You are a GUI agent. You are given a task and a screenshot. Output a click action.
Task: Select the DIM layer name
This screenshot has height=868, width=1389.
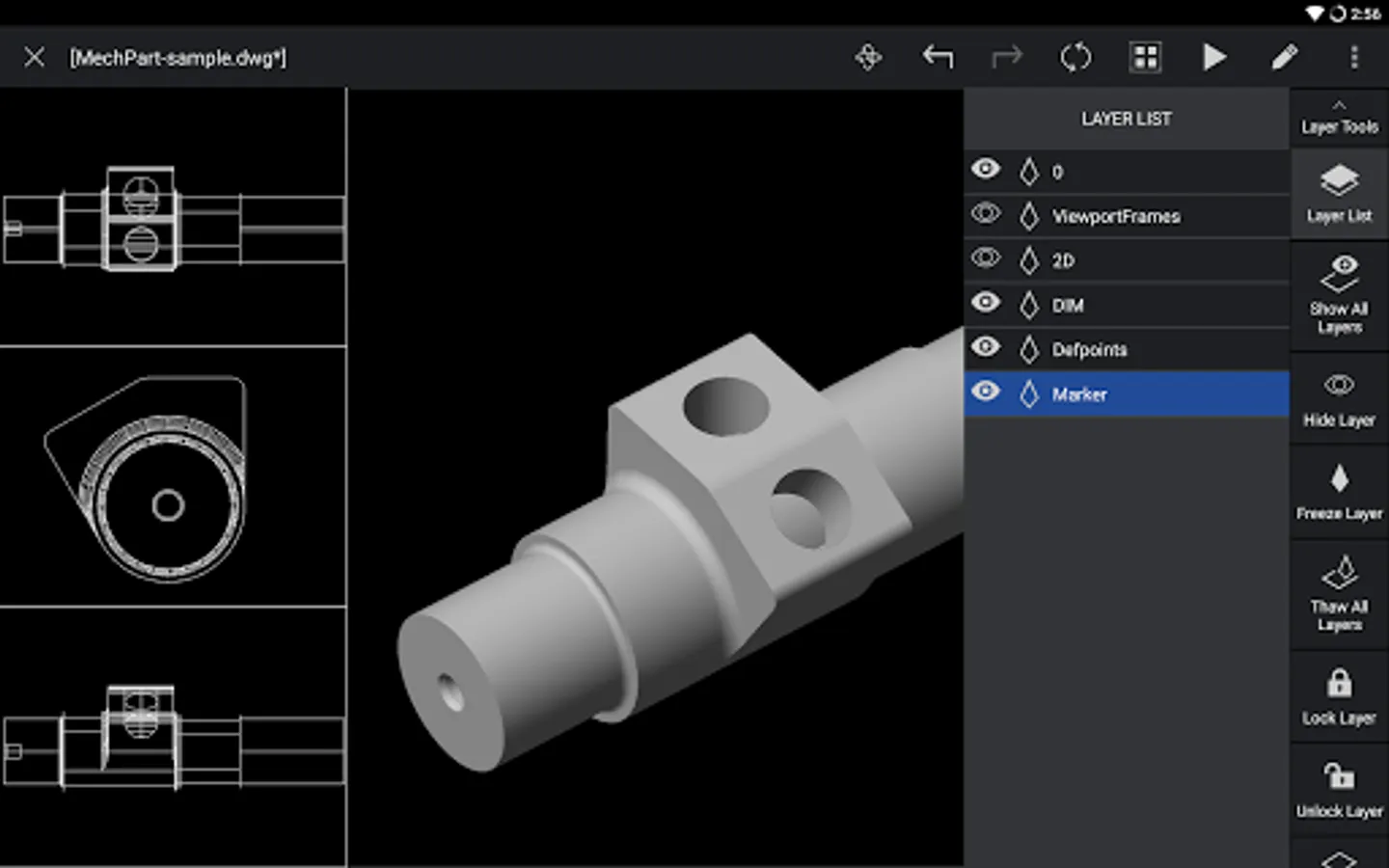1068,306
